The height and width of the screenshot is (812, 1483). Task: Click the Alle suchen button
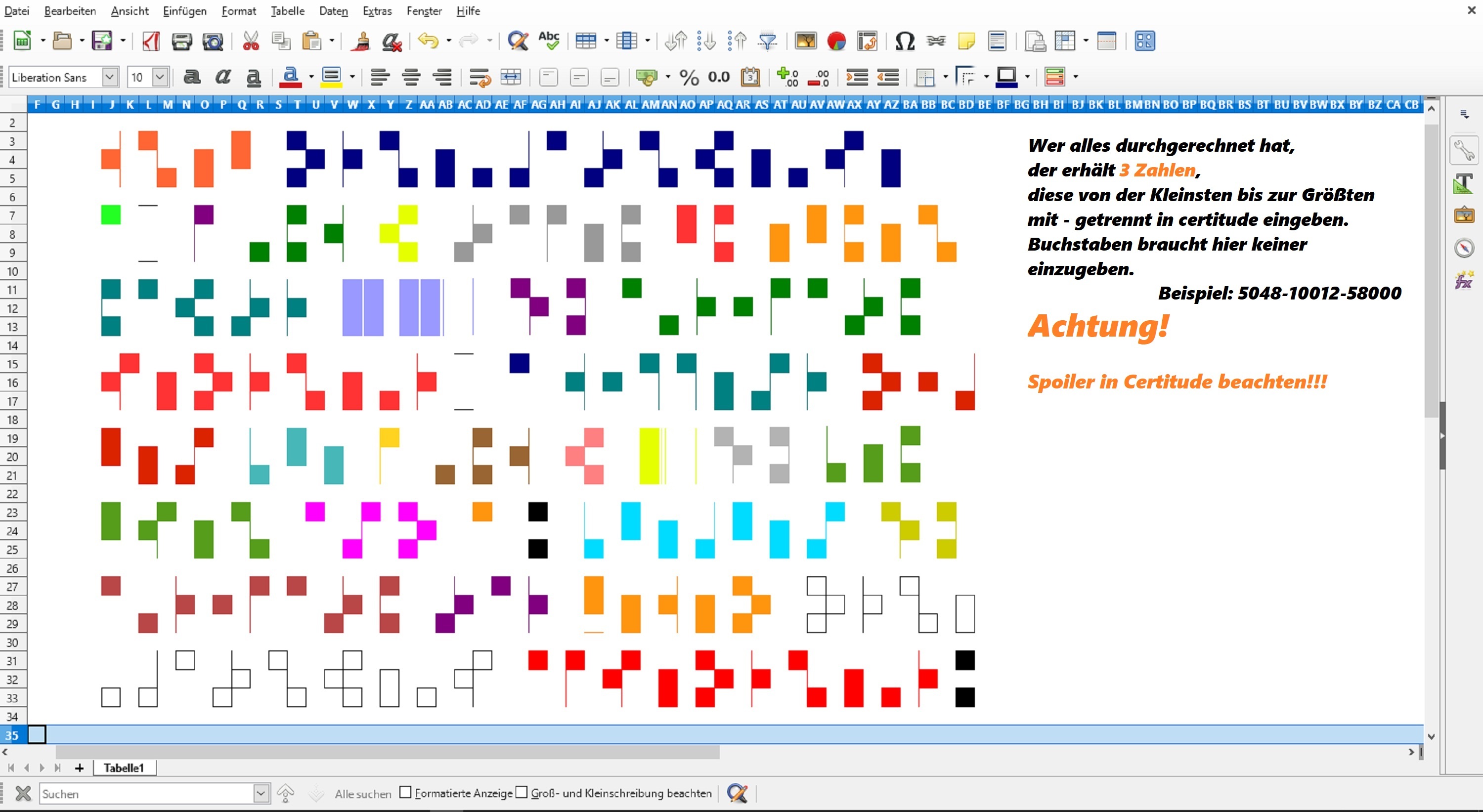[x=363, y=794]
